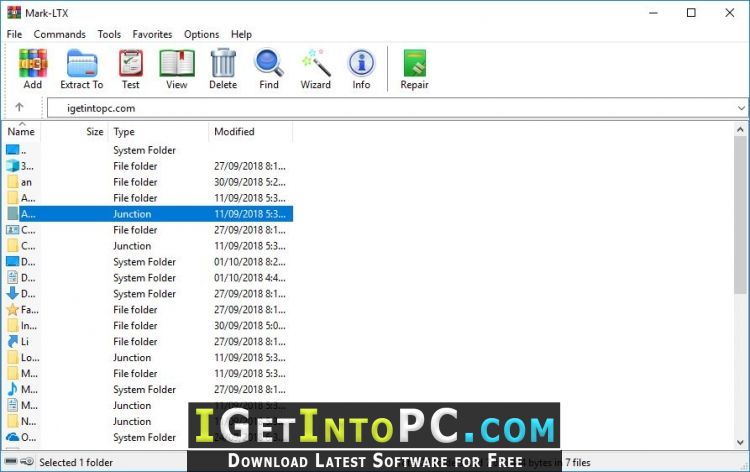Select the OneDrive cloud icon 'O...'
Screen dimensions: 750x472
click(x=12, y=437)
